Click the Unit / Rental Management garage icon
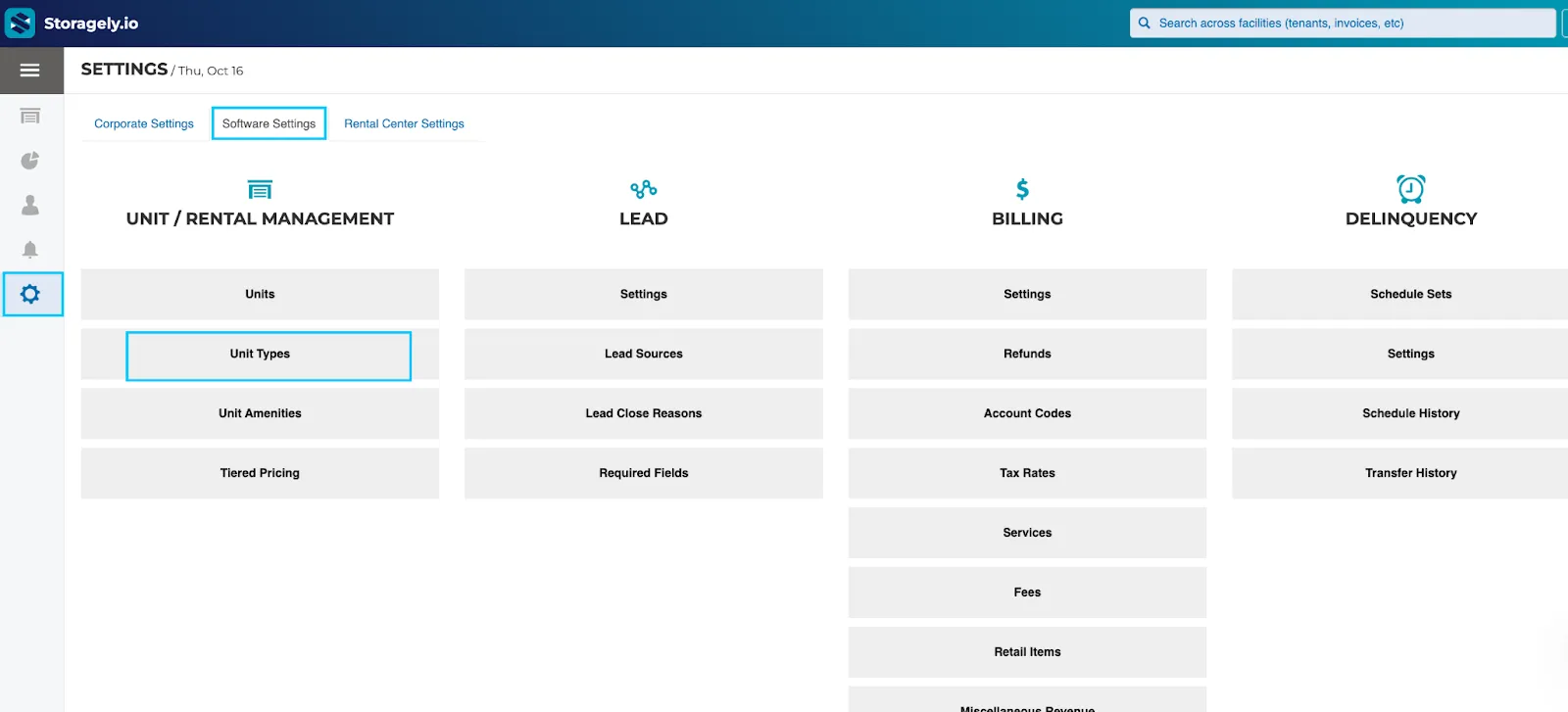Image resolution: width=1568 pixels, height=712 pixels. click(260, 189)
